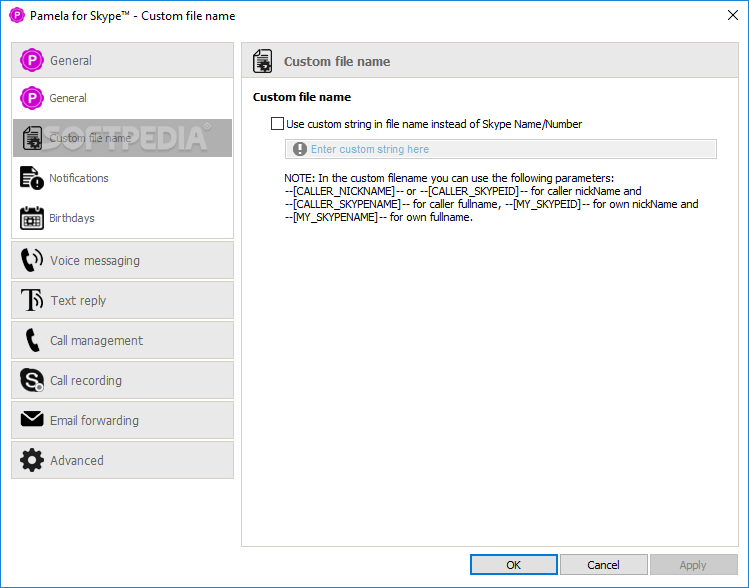The width and height of the screenshot is (749, 588).
Task: Click the General sub-item's purple P icon
Action: coord(32,98)
